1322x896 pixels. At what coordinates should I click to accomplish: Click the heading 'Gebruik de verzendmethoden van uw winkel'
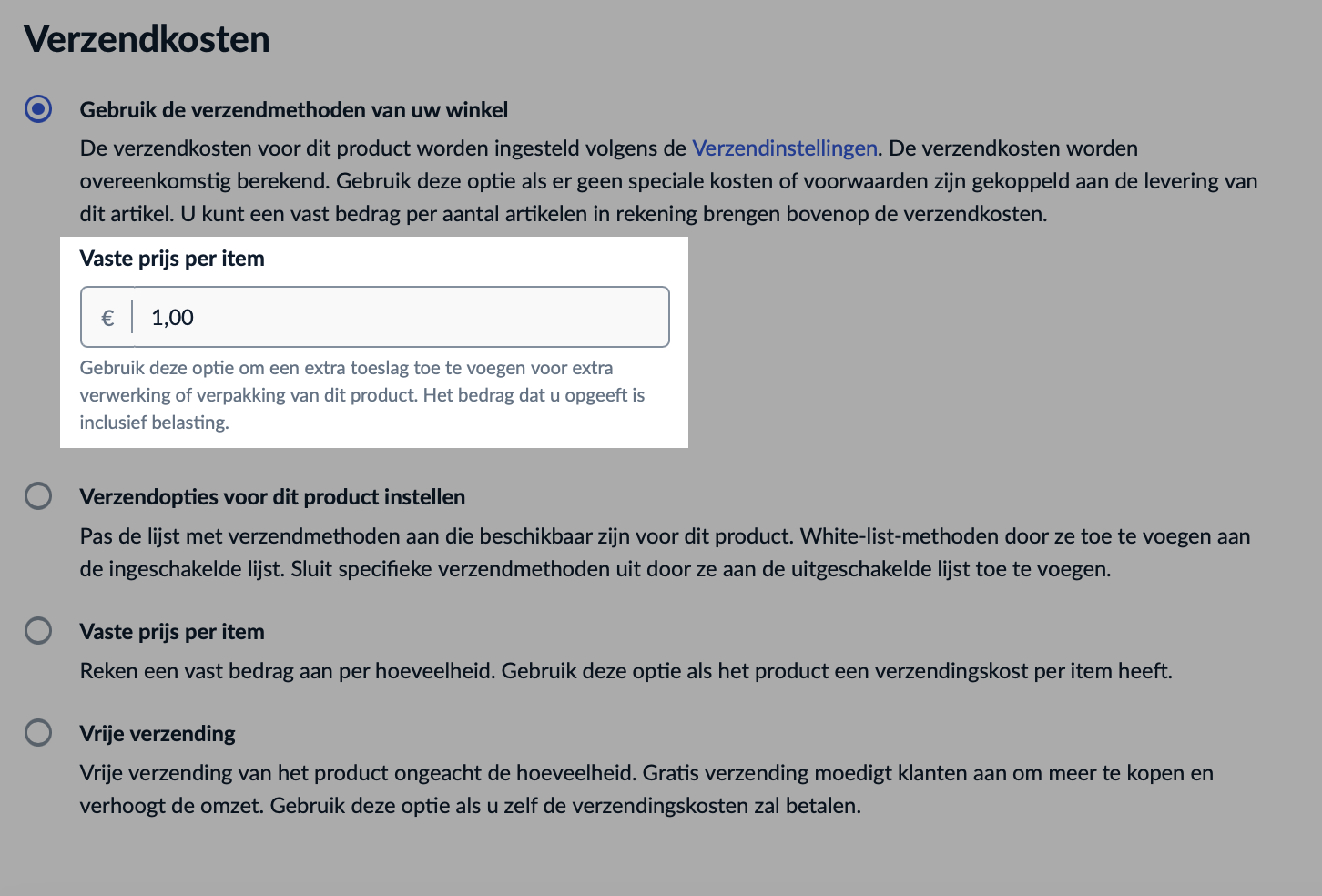tap(294, 108)
